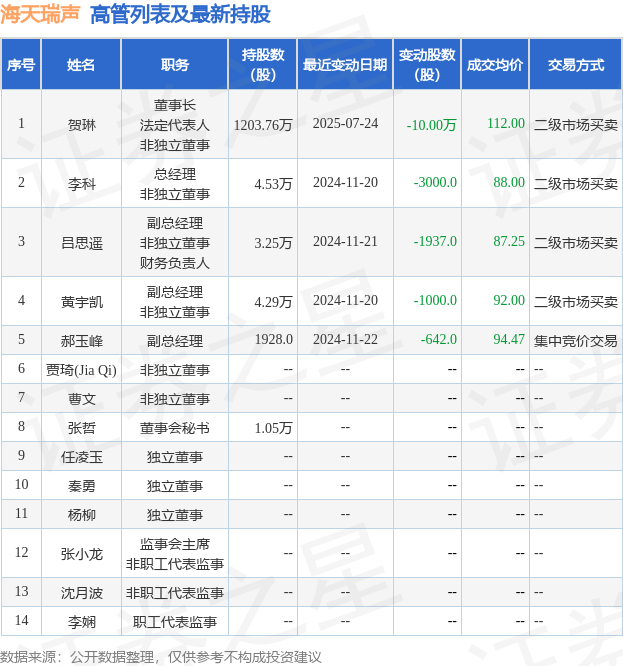Select the name 张哲
This screenshot has width=623, height=666.
(82, 428)
